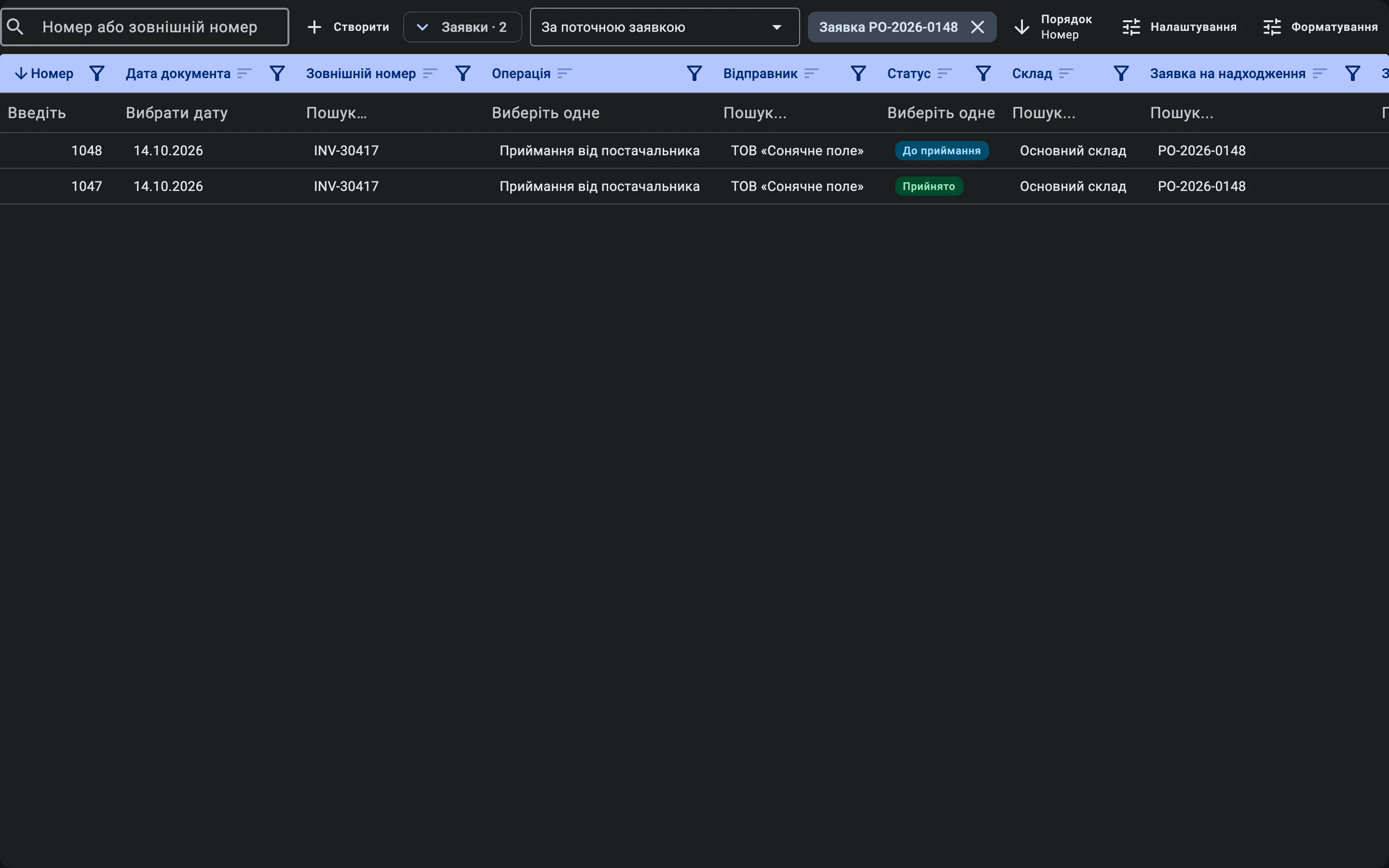Screen dimensions: 1389x868
Task: Open the 'Виберіть одне' filter under Статус
Action: click(x=941, y=113)
